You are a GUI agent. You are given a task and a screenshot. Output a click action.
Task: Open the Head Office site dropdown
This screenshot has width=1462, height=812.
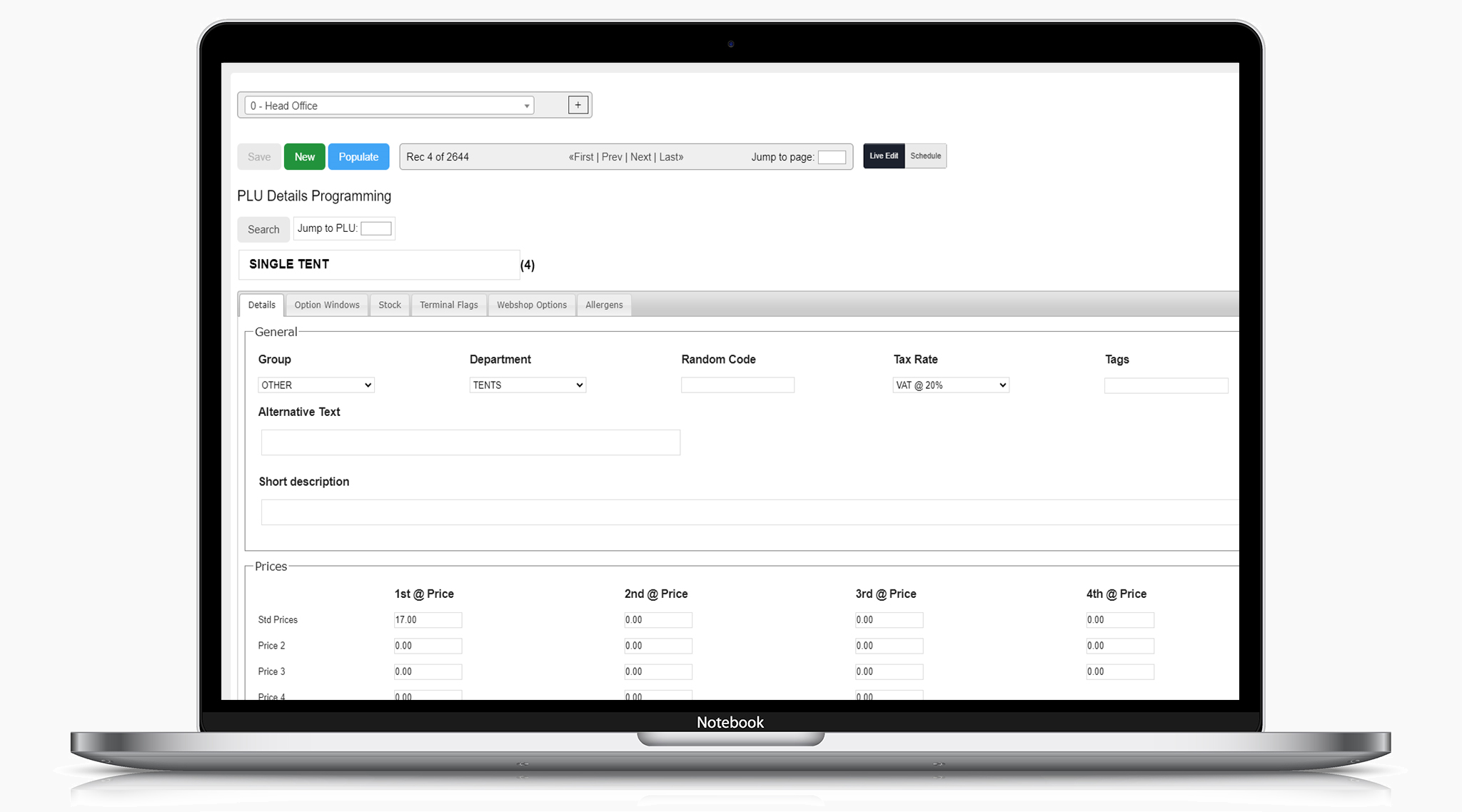tap(389, 106)
